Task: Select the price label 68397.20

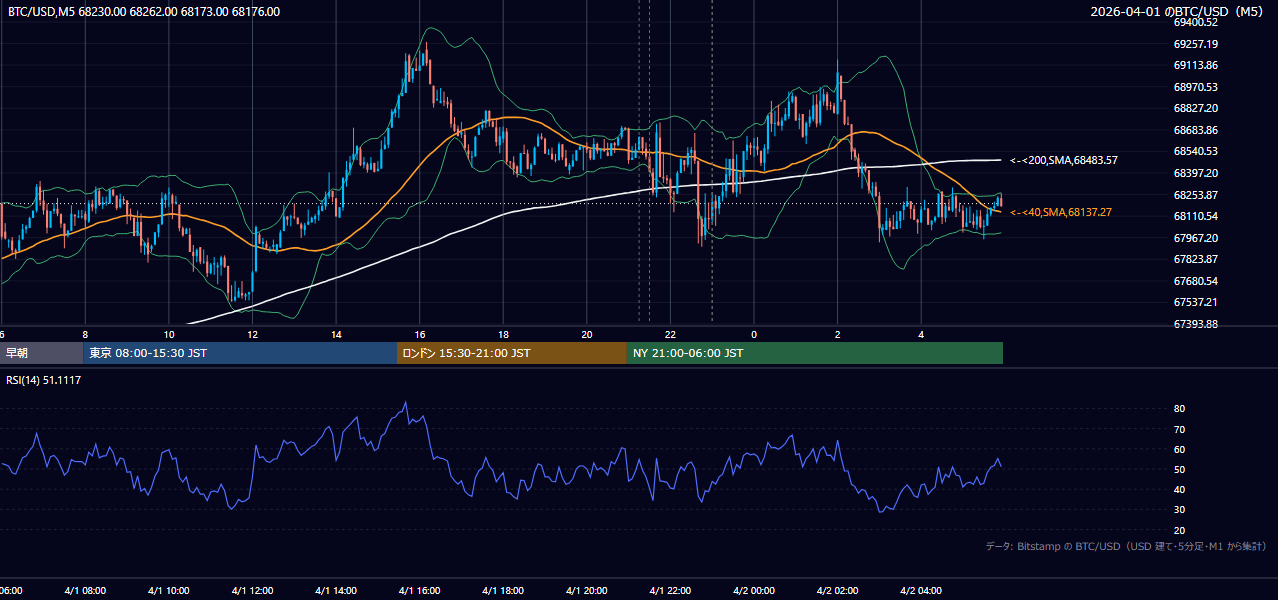Action: click(x=1196, y=173)
